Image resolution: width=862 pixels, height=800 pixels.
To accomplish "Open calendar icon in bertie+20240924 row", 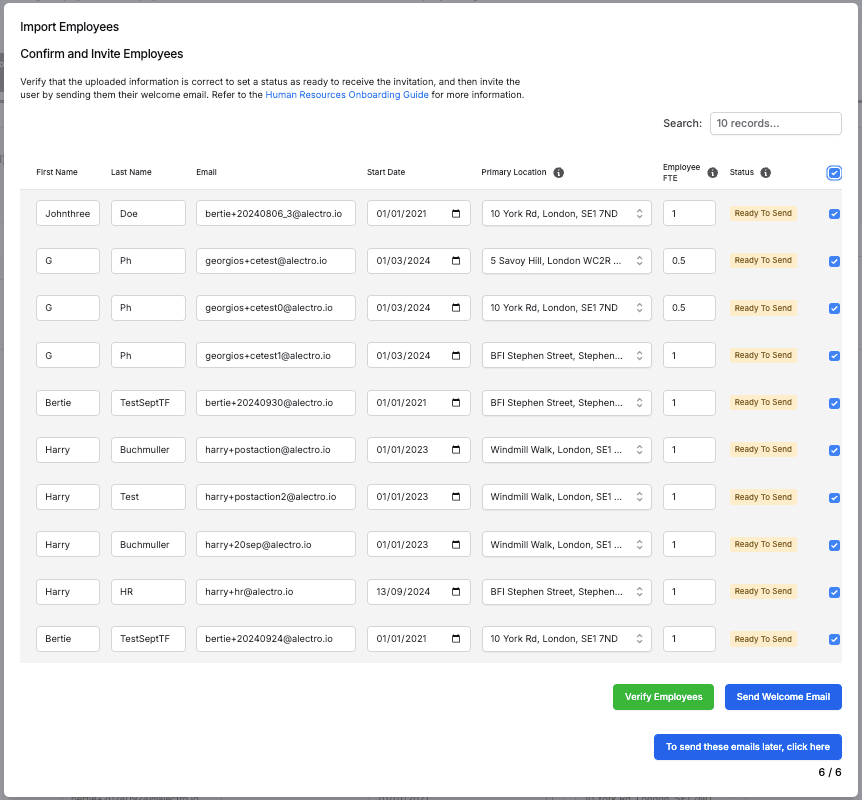I will coord(457,639).
